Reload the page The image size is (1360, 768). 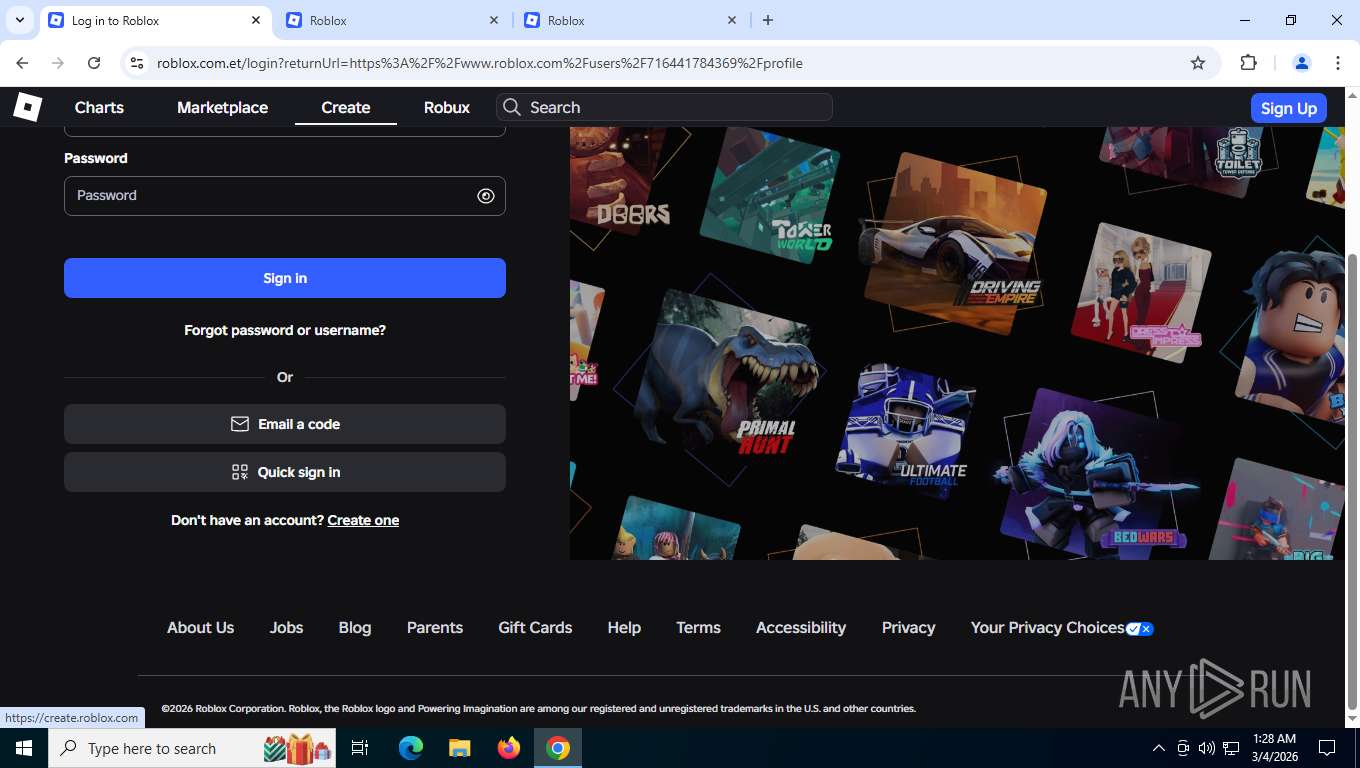point(94,63)
